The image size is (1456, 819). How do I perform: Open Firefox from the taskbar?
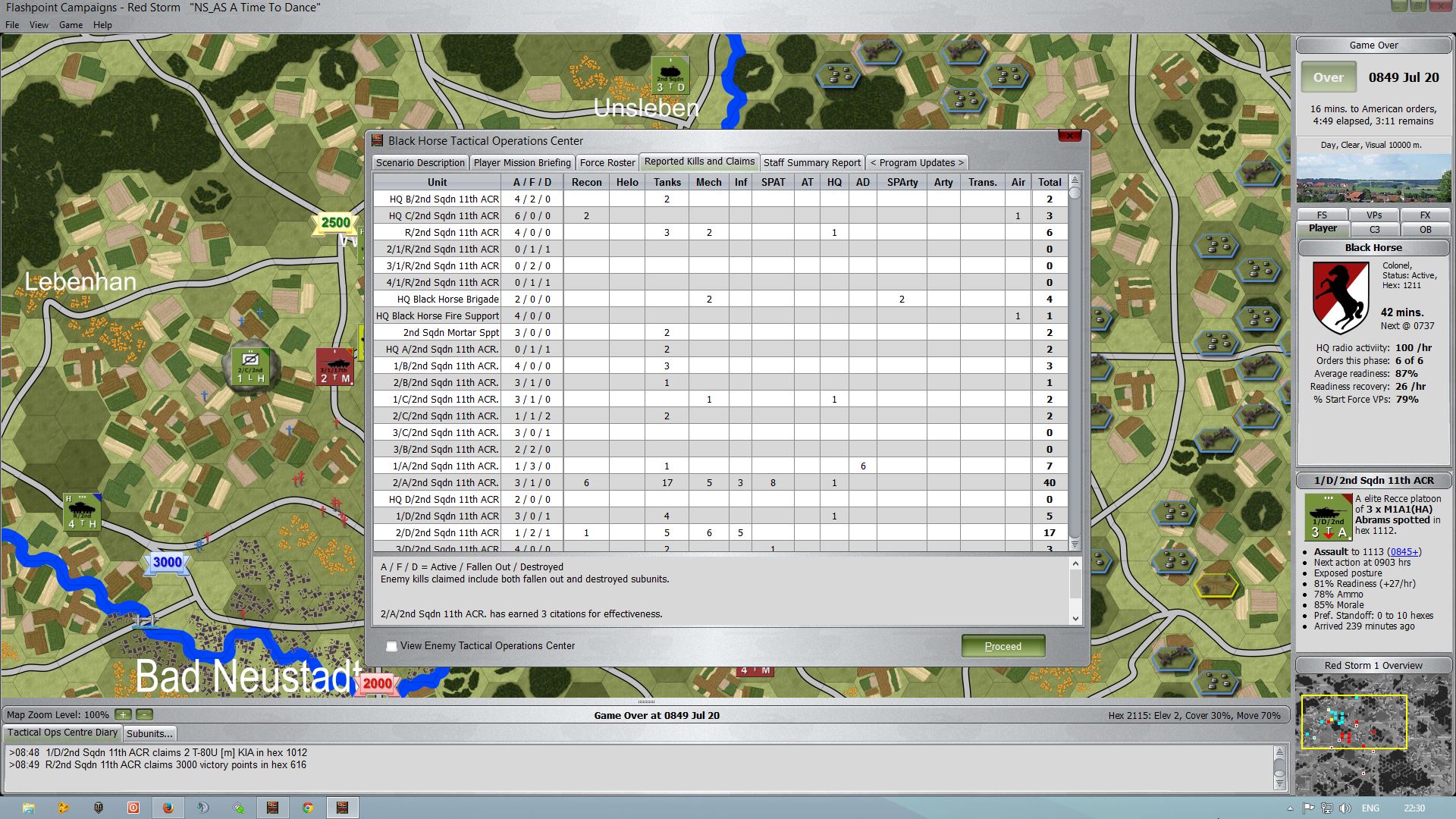point(168,808)
